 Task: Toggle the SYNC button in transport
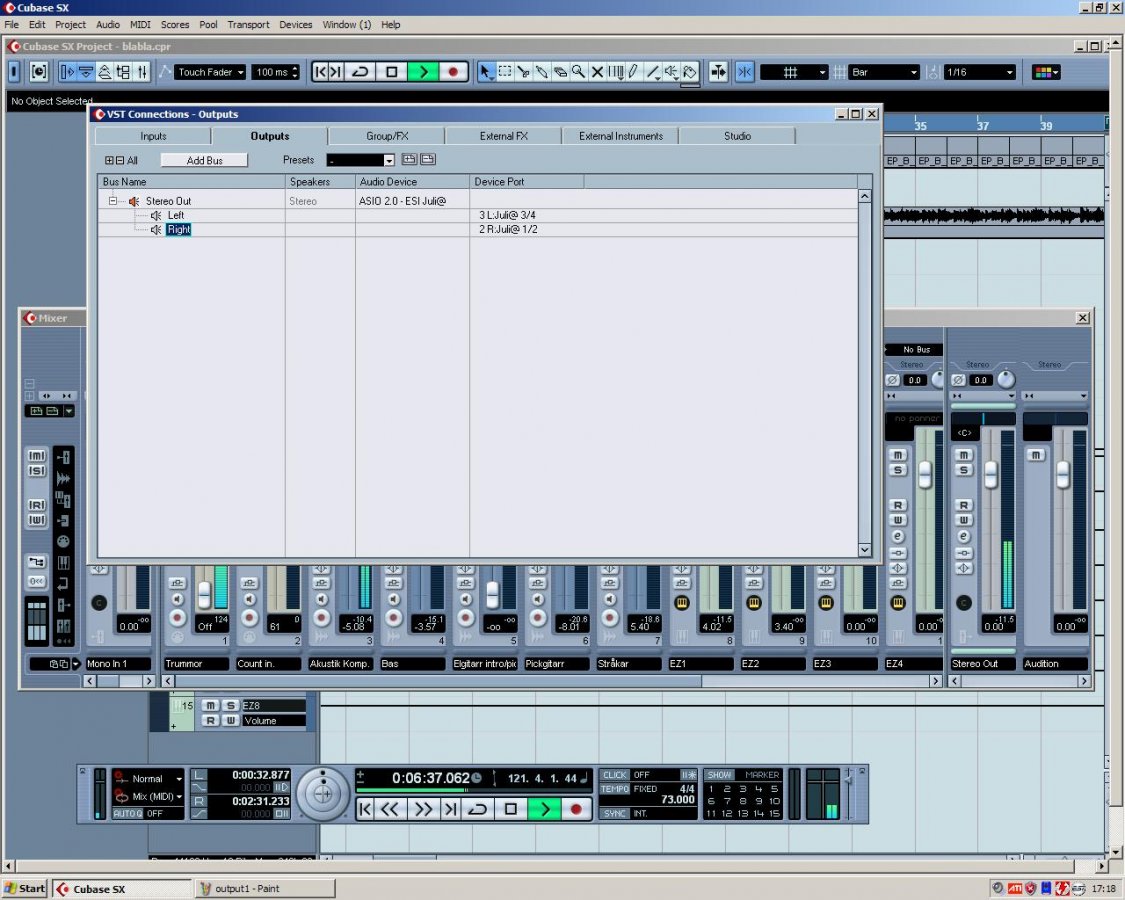tap(615, 813)
